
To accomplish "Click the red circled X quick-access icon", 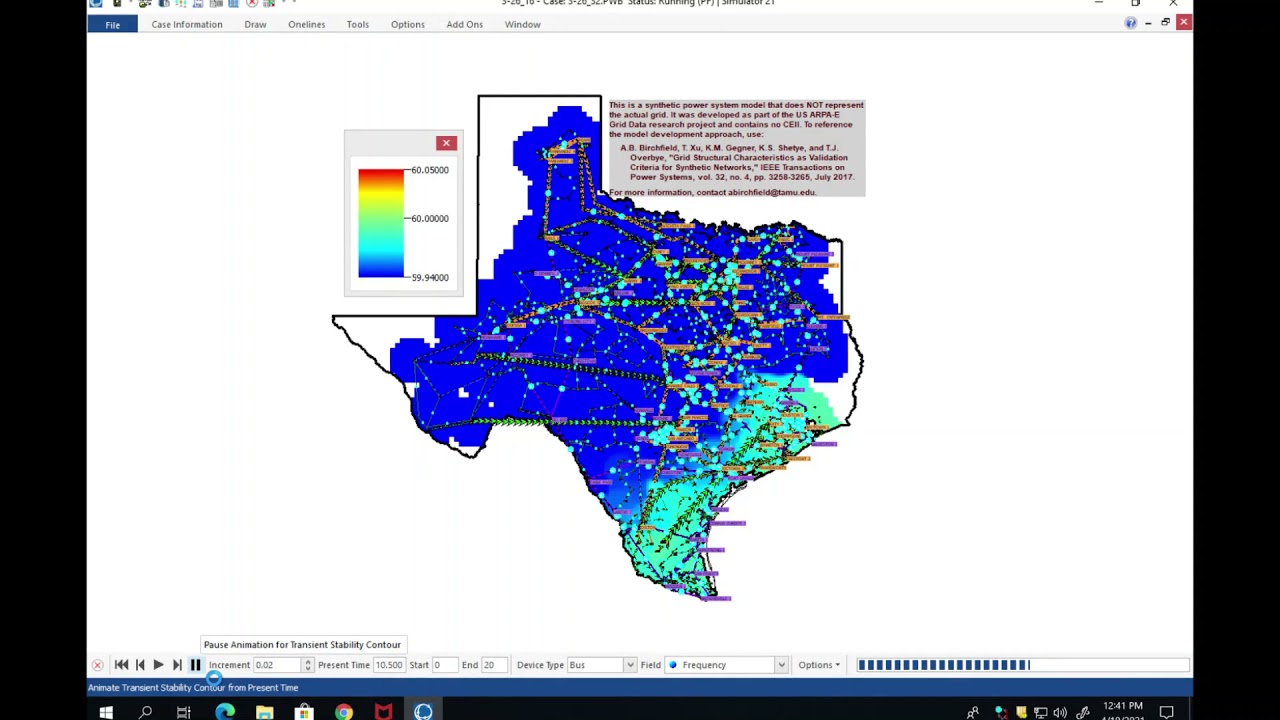I will (x=253, y=4).
